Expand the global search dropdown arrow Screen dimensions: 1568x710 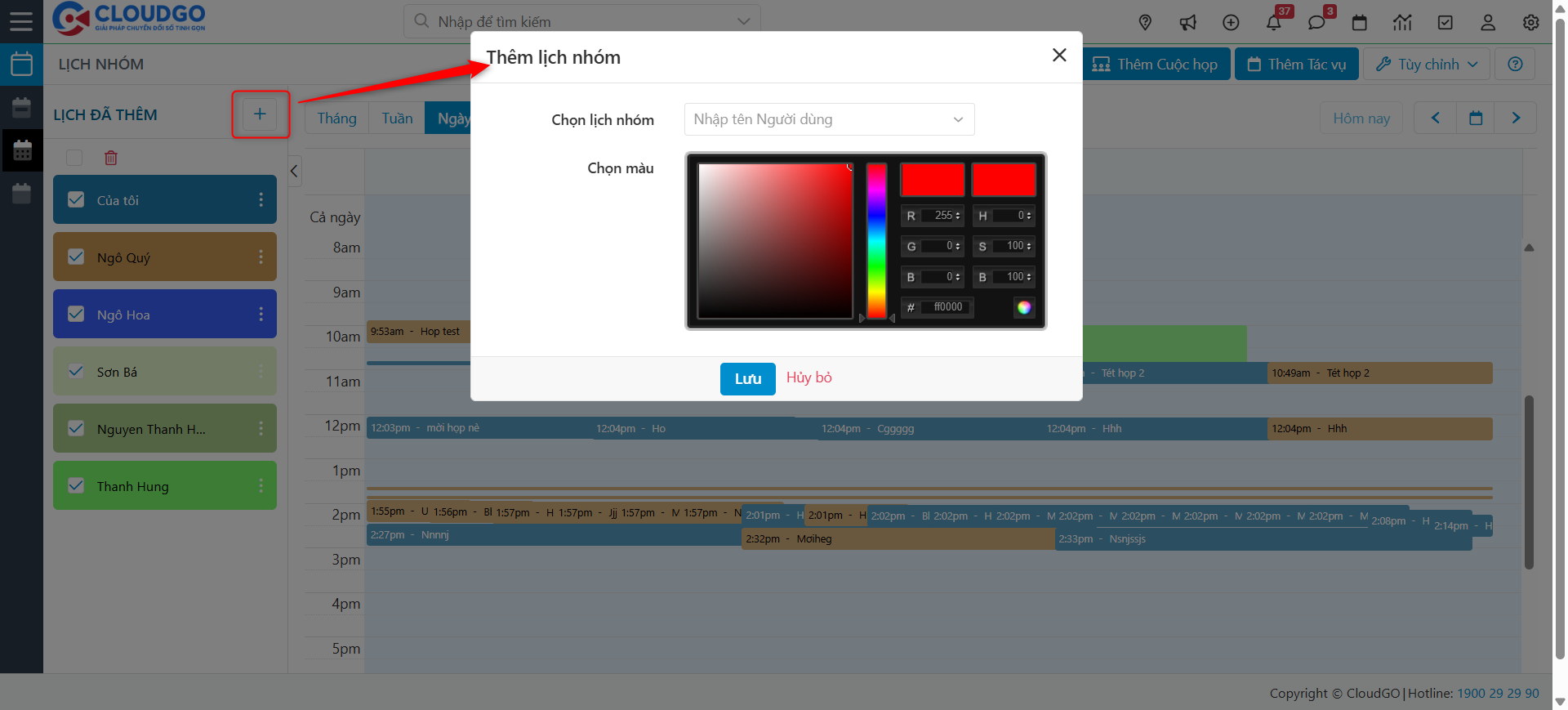pos(743,21)
